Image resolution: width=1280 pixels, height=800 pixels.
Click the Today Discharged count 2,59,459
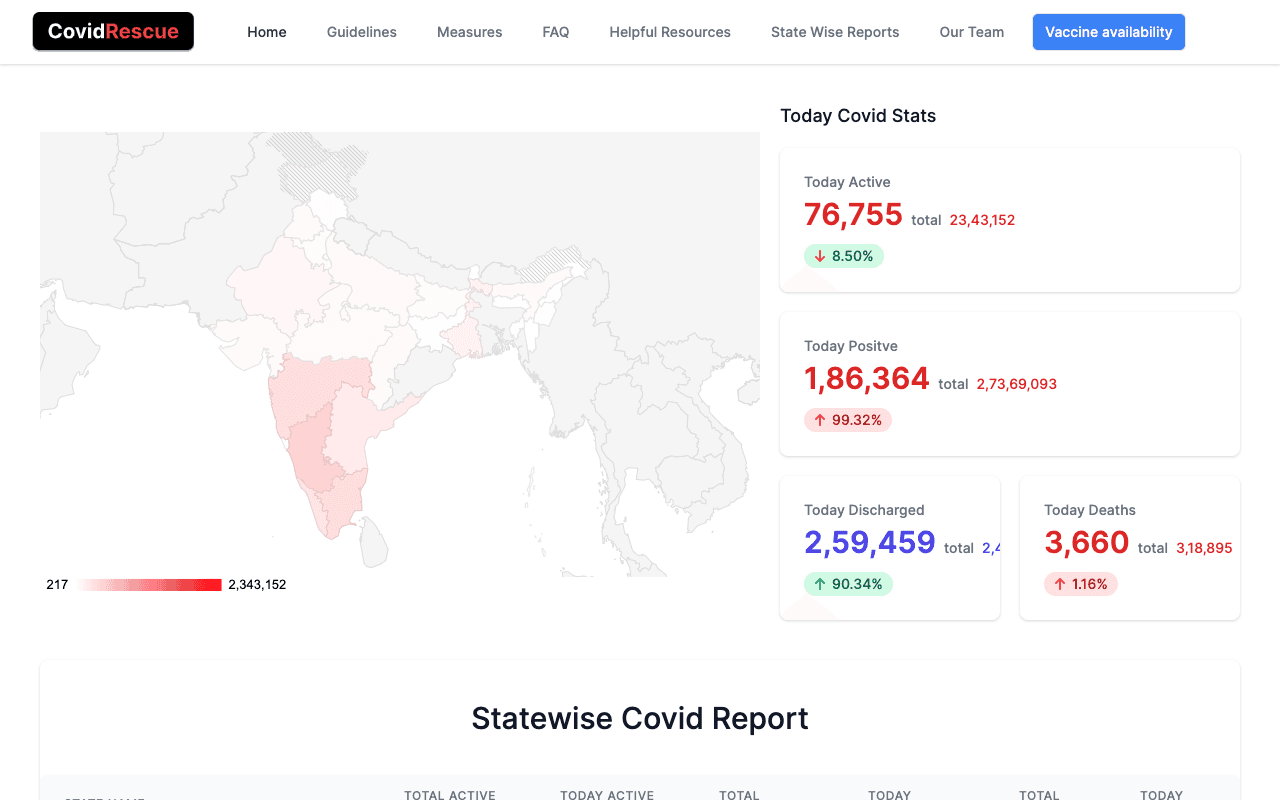click(x=870, y=543)
